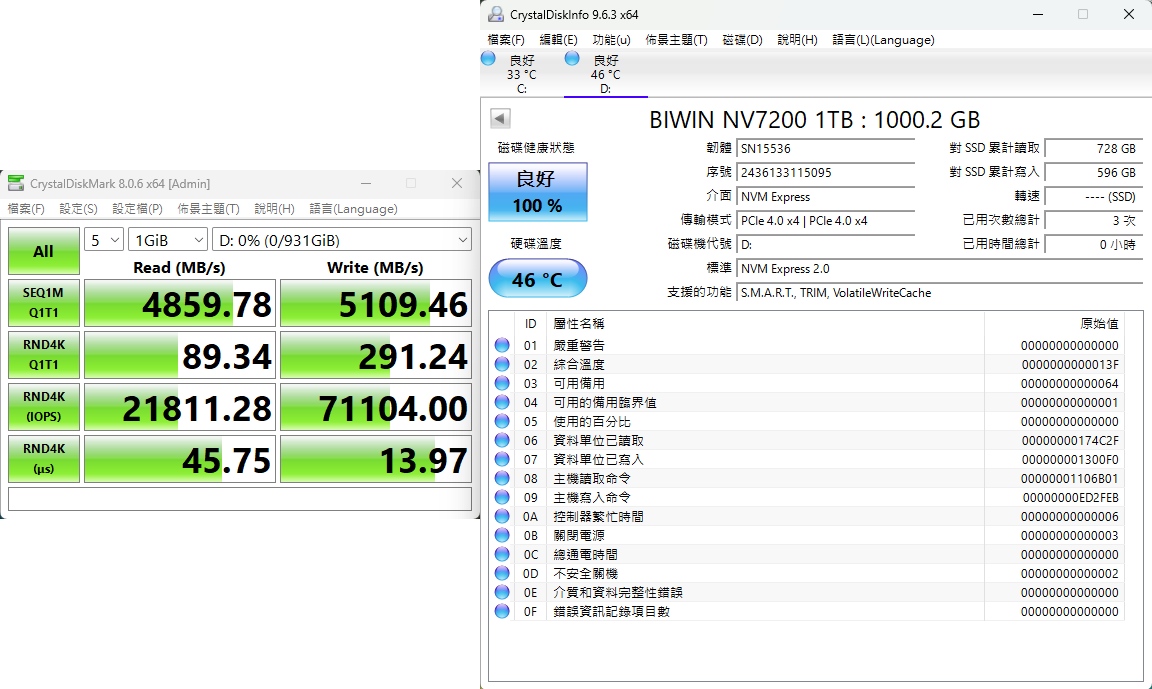Open 佈景主題(T) menu in CrystalDiskMark
This screenshot has width=1152, height=689.
click(x=209, y=209)
